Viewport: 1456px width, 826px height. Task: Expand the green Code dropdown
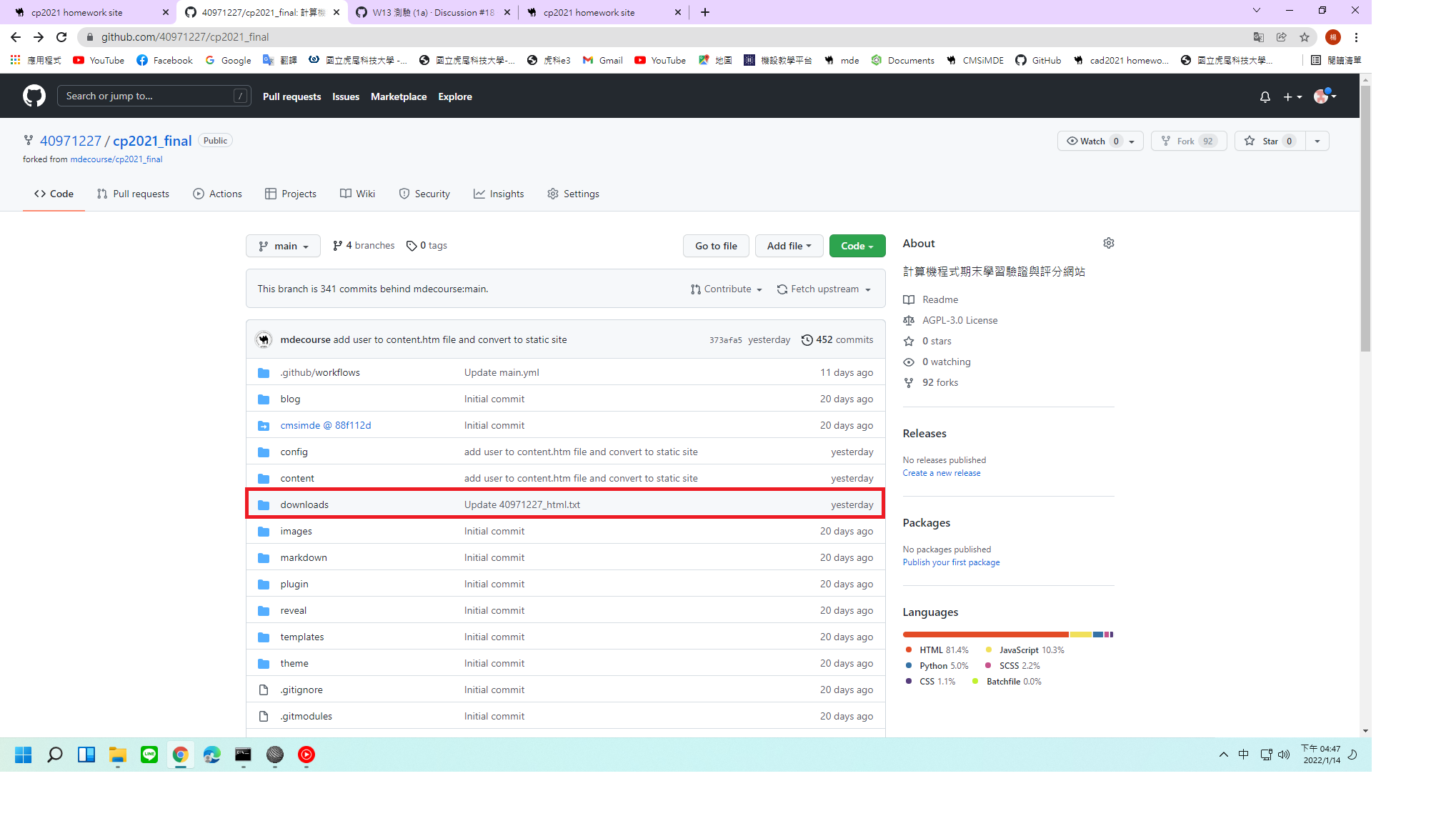[x=857, y=246]
